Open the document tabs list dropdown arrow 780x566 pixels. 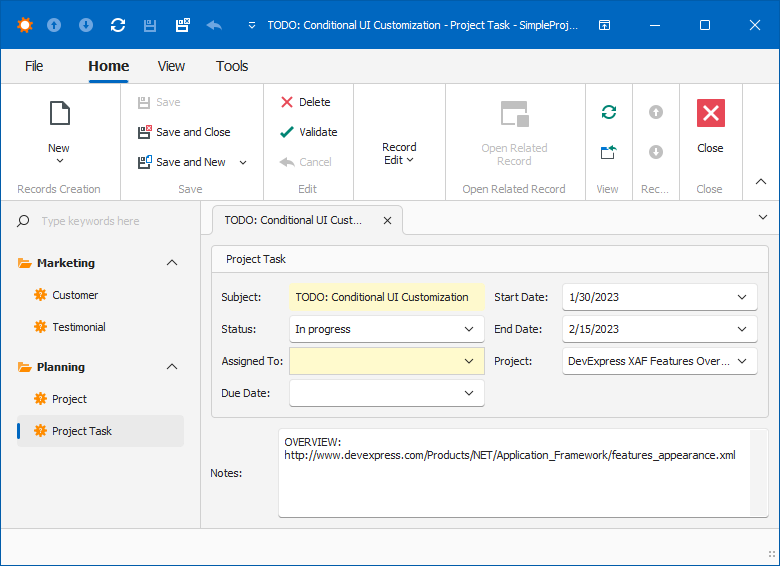point(763,217)
